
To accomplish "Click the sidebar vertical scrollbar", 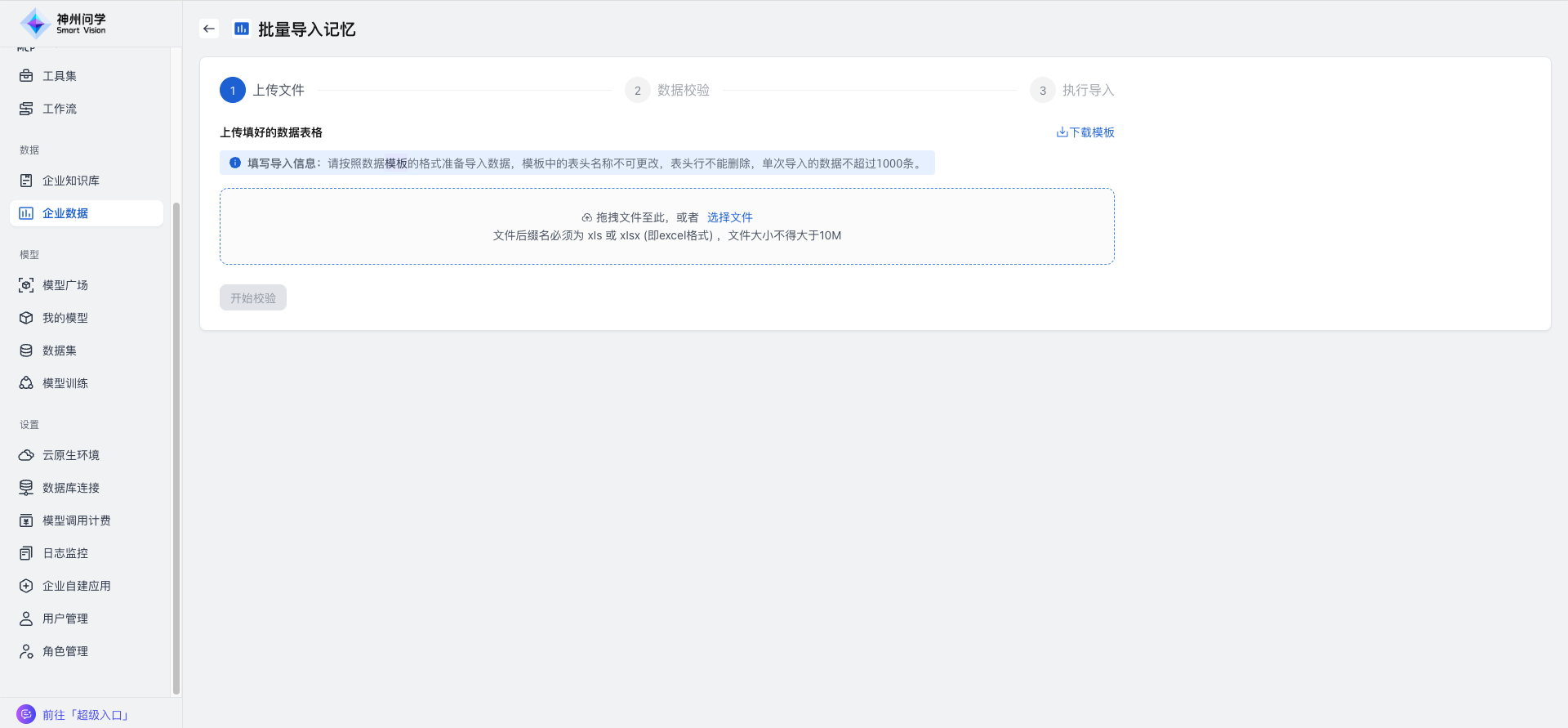I will [x=176, y=448].
